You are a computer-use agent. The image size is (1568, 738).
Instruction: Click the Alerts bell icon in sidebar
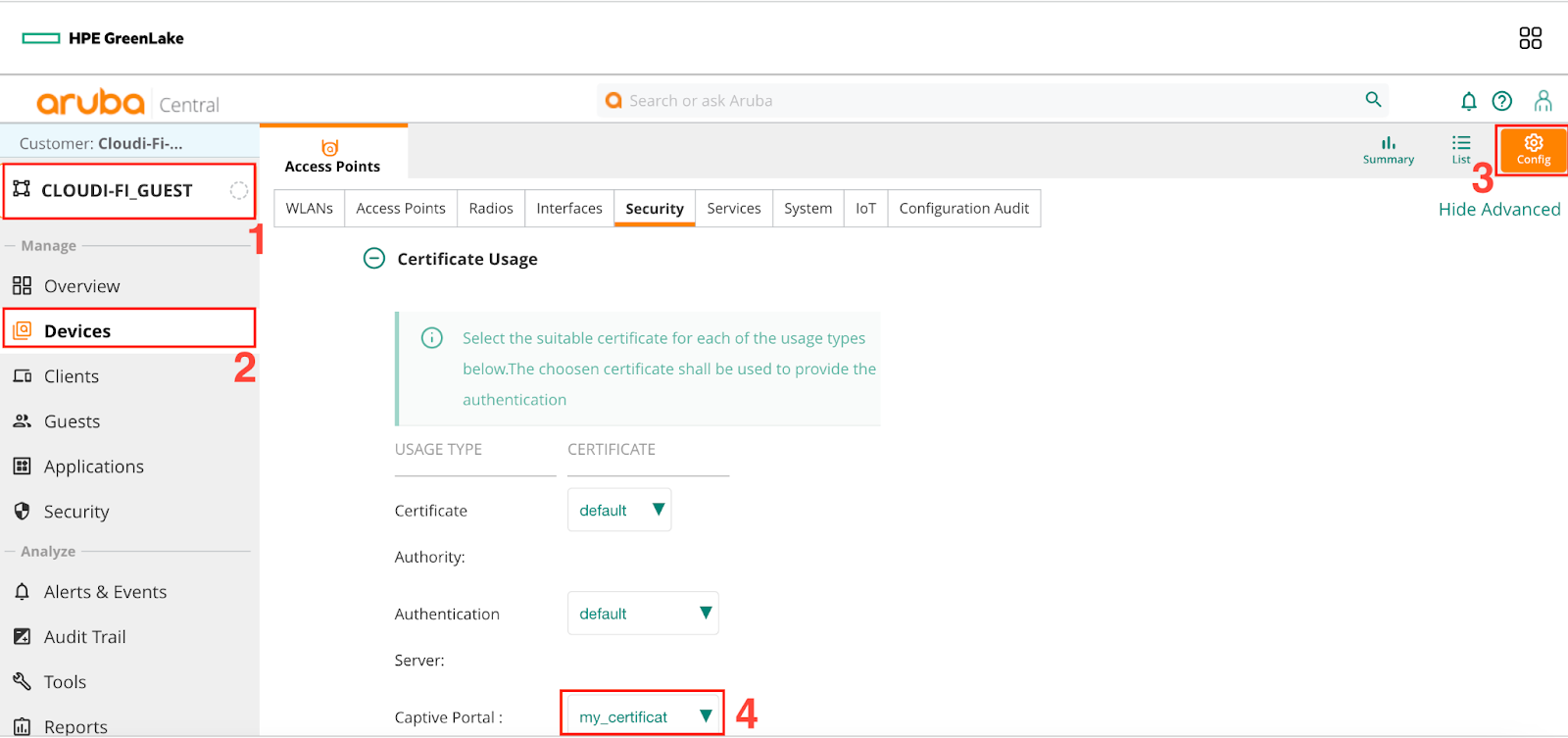coord(23,591)
